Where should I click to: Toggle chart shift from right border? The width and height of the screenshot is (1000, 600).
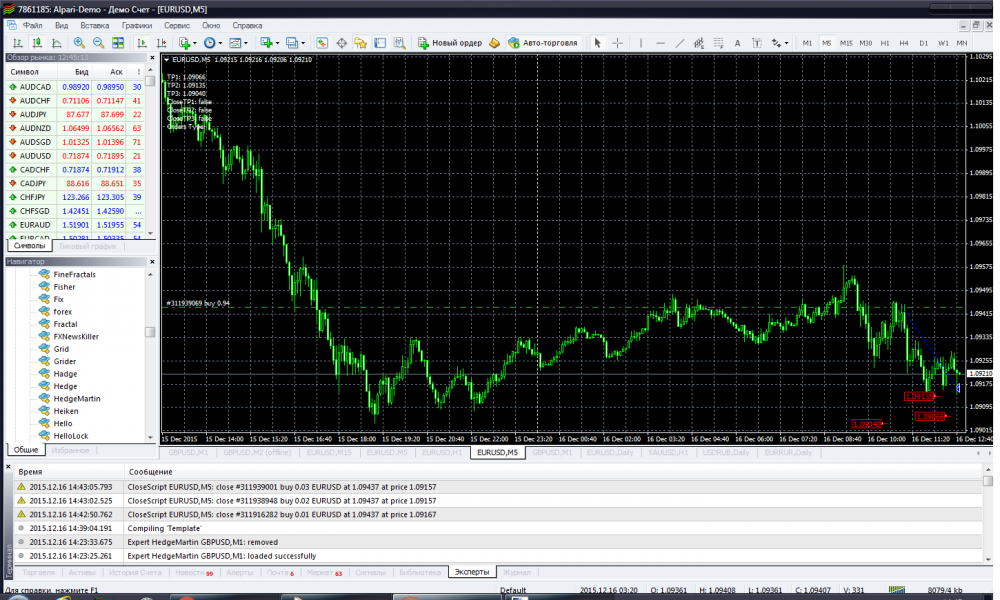[x=161, y=43]
